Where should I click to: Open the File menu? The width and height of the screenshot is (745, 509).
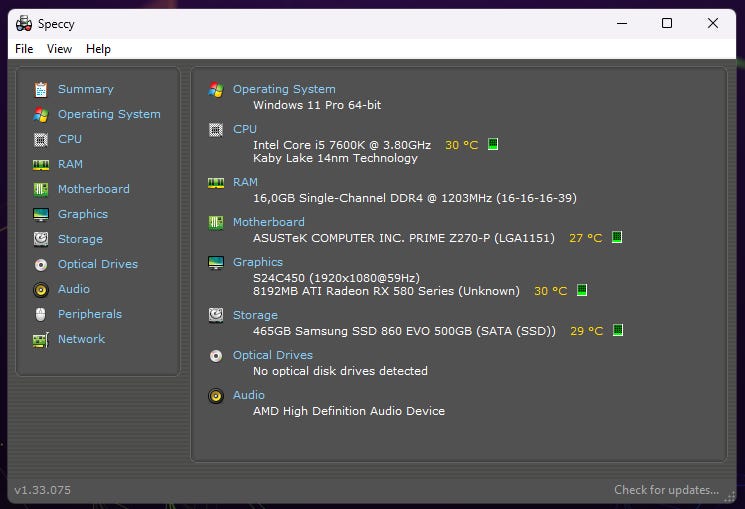click(x=24, y=49)
